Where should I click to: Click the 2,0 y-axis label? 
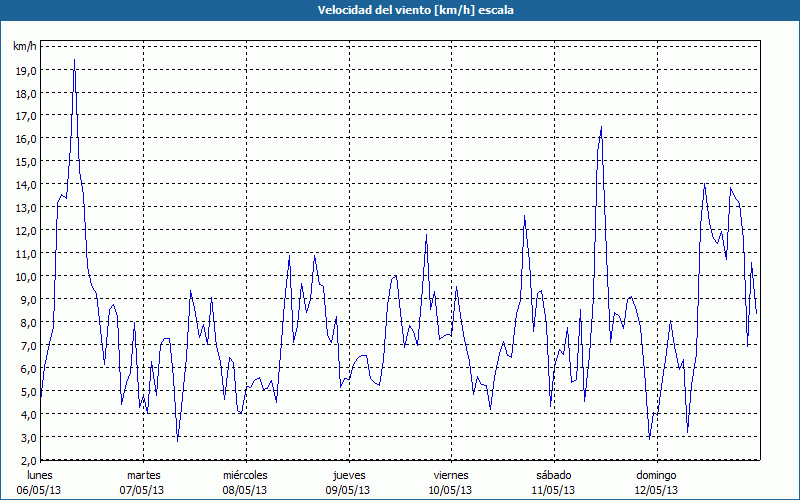pyautogui.click(x=28, y=460)
